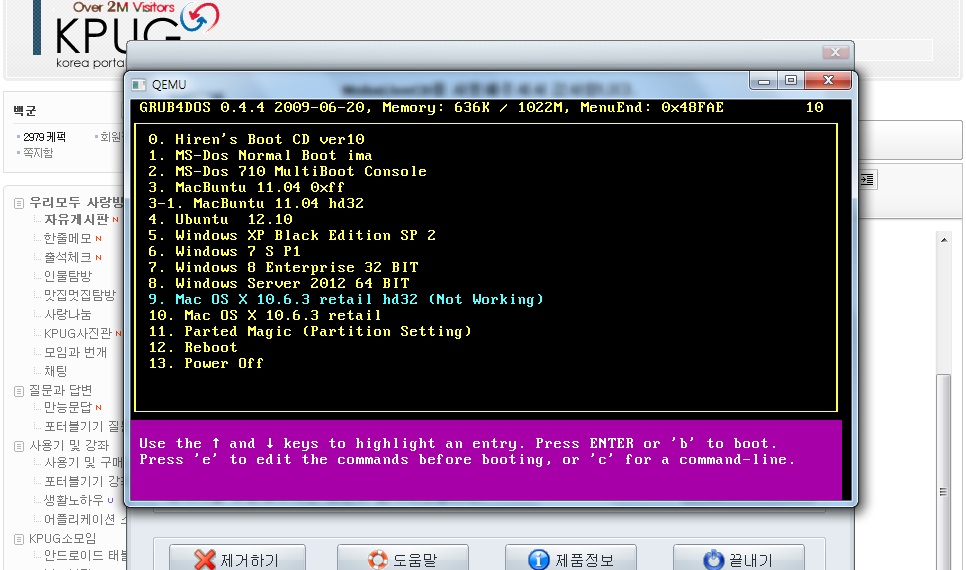Maximize the QEMU window
966x570 pixels.
[x=791, y=81]
